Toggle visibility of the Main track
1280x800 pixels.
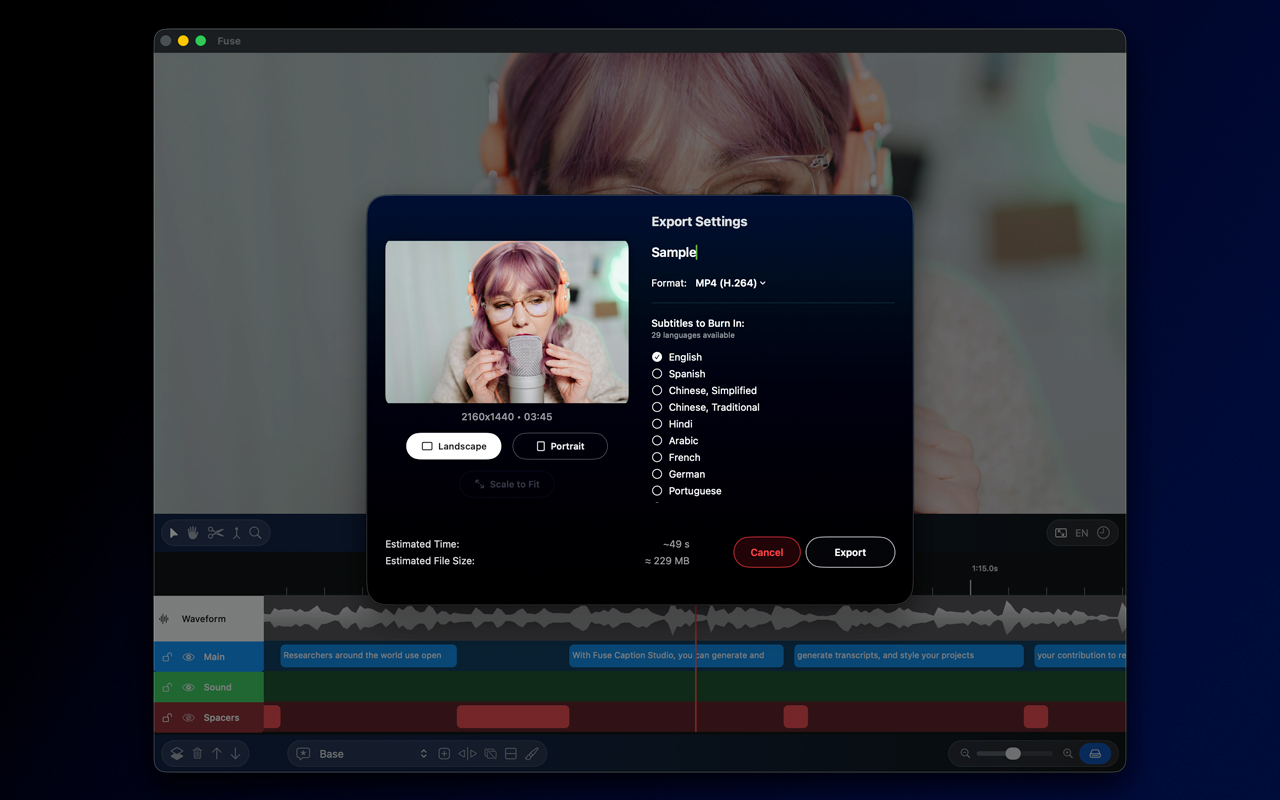[188, 657]
